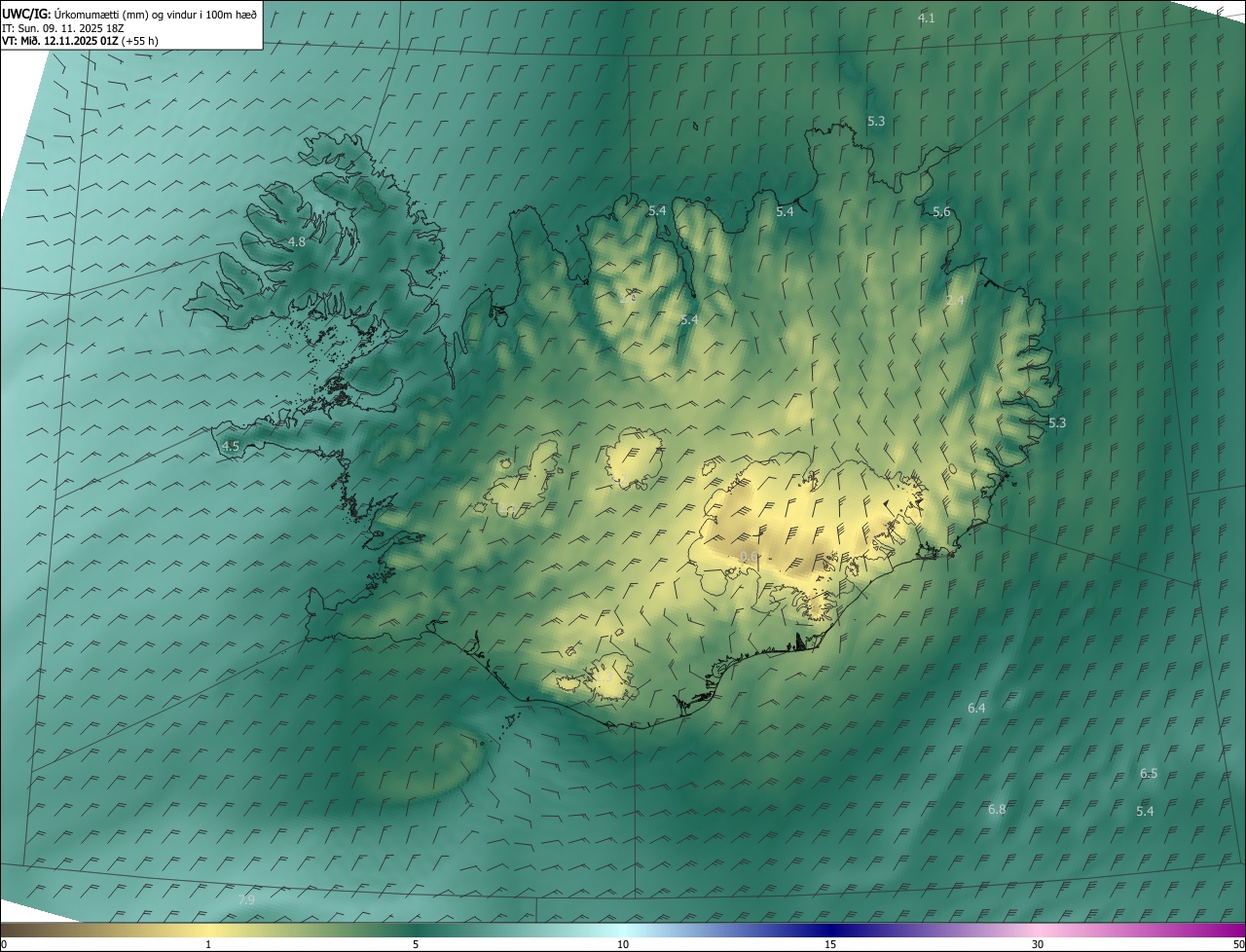This screenshot has height=952, width=1246.
Task: Click the 50 tick label on the color bar
Action: coord(1238,944)
